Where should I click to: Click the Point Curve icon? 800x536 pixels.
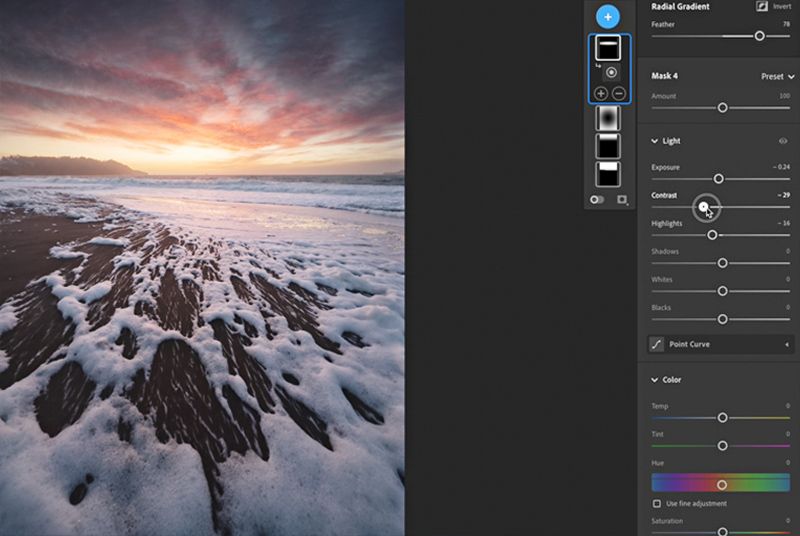click(x=657, y=344)
